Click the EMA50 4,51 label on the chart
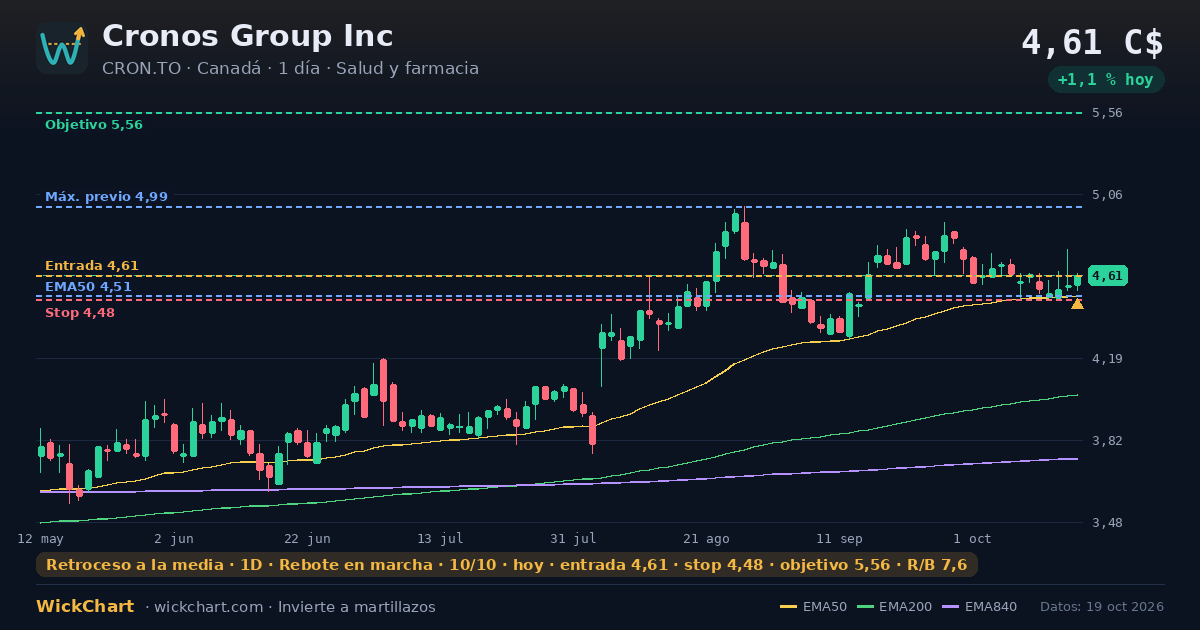The image size is (1200, 630). 88,287
